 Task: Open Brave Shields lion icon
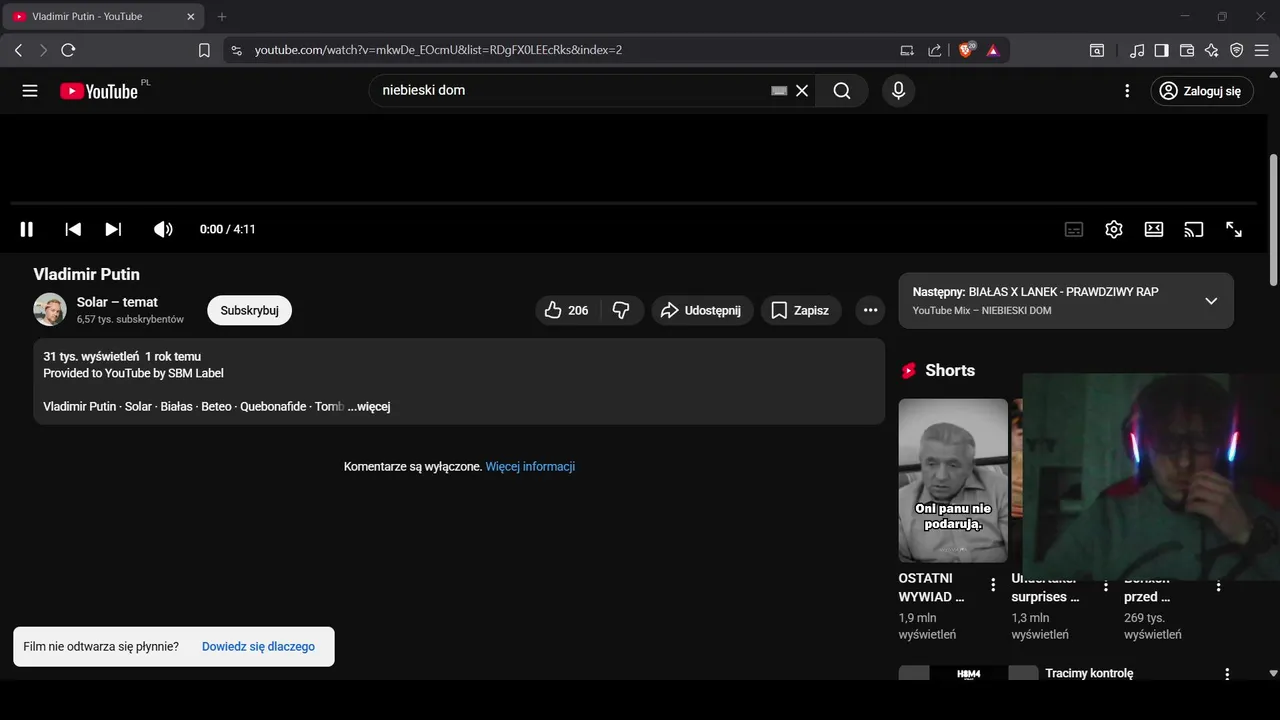(x=966, y=50)
